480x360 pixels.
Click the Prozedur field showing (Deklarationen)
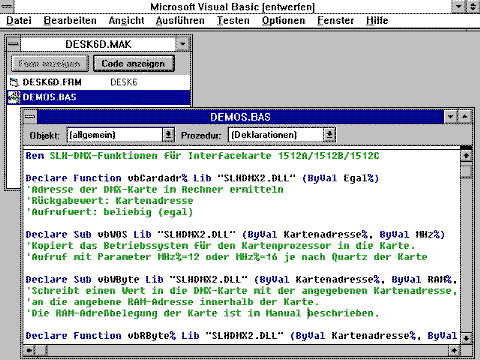click(x=276, y=135)
